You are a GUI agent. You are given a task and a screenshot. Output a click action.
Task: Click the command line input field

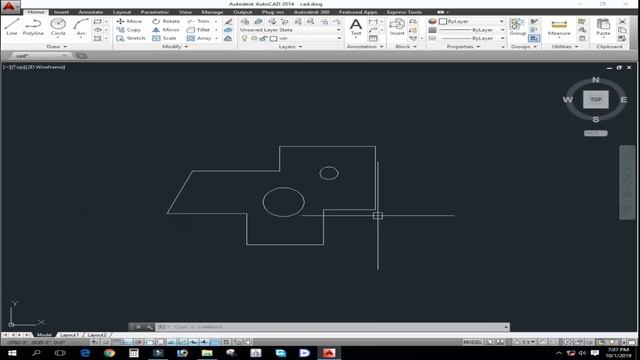tap(331, 327)
